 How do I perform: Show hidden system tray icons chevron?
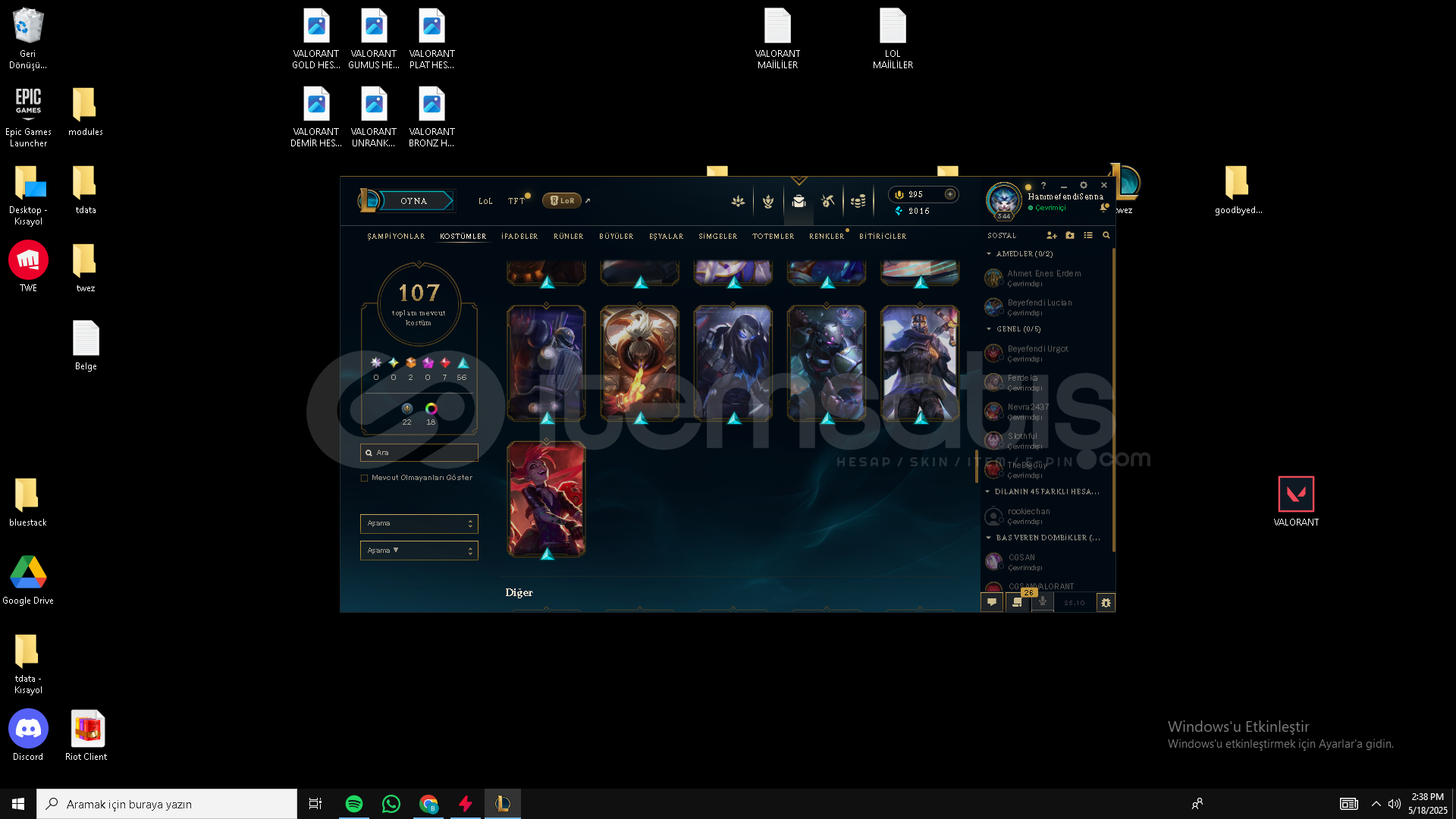point(1376,804)
